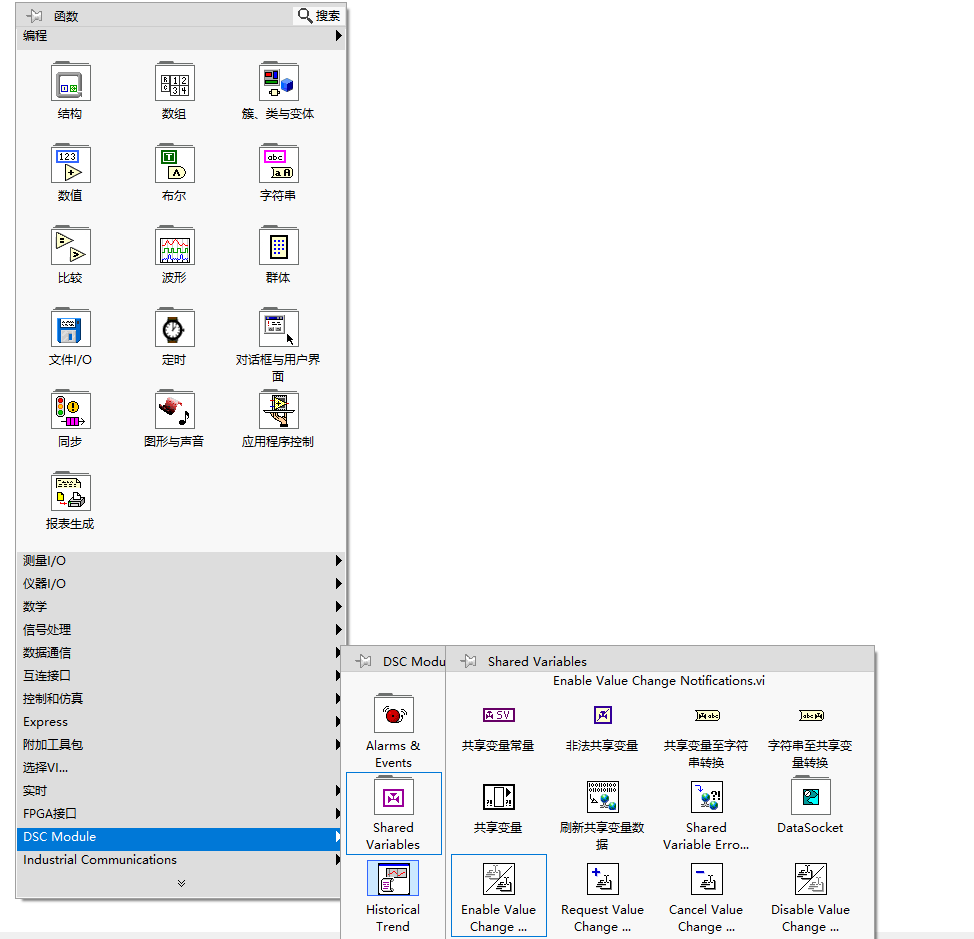Pin the DSC Module subpalette

363,661
